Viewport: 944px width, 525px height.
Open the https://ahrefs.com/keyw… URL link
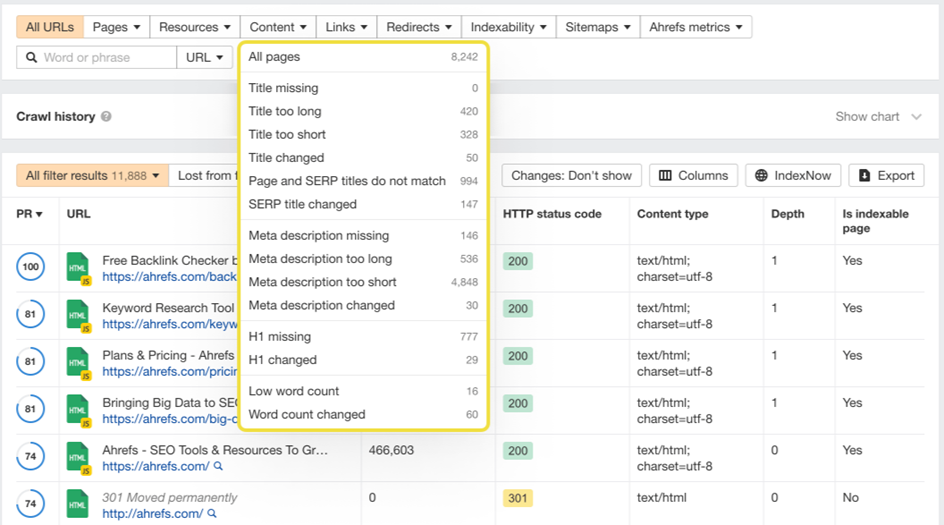click(x=170, y=324)
